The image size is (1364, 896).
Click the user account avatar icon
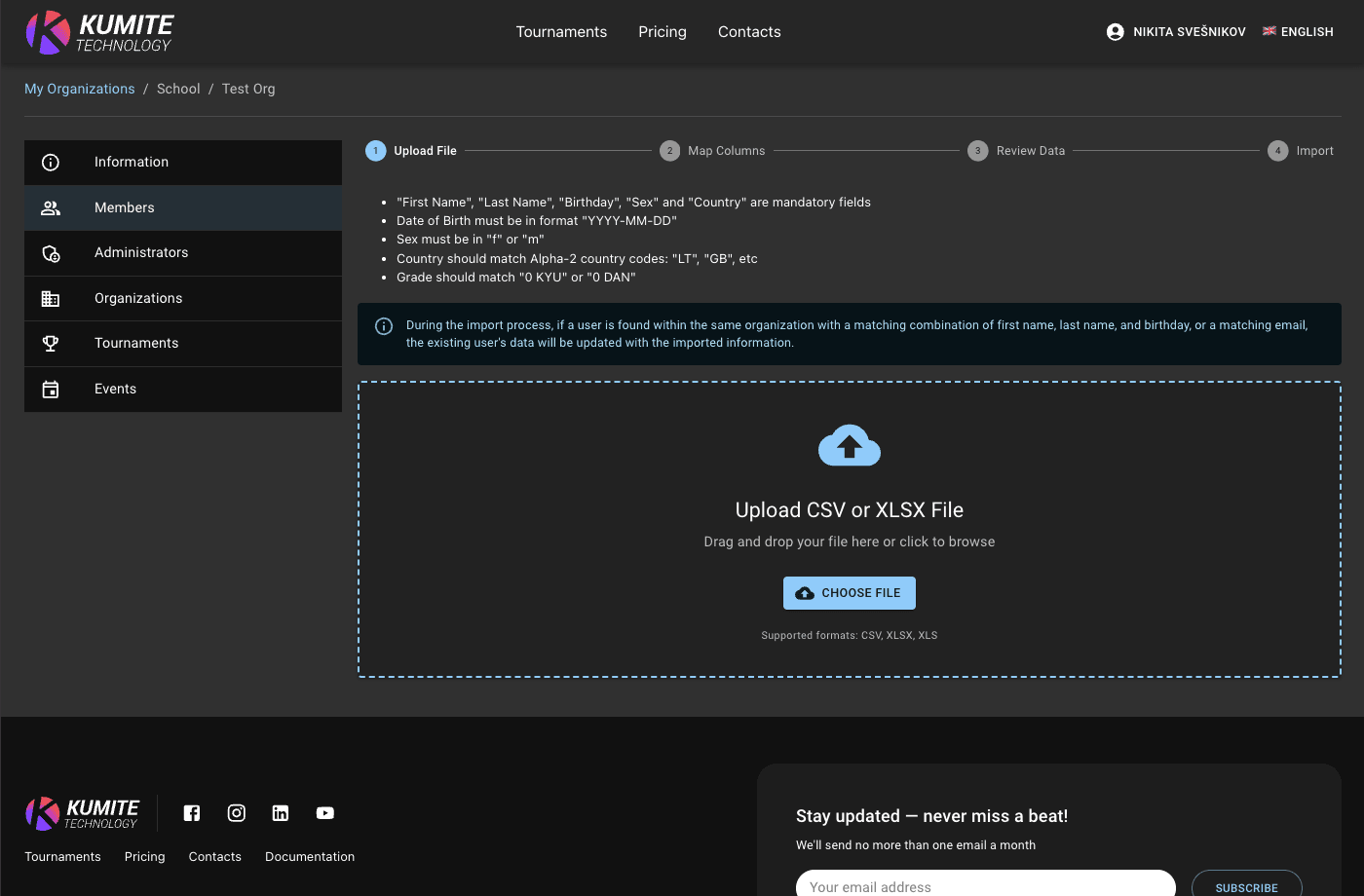1116,32
